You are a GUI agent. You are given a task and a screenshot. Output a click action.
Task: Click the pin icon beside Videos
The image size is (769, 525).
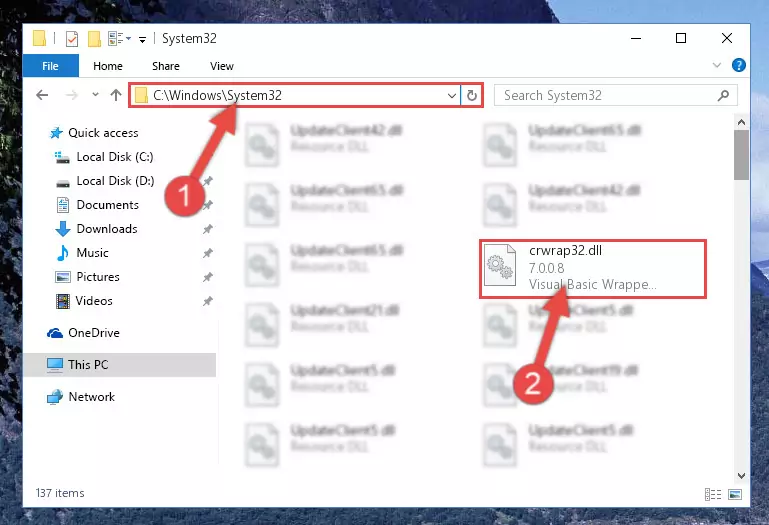click(x=208, y=301)
